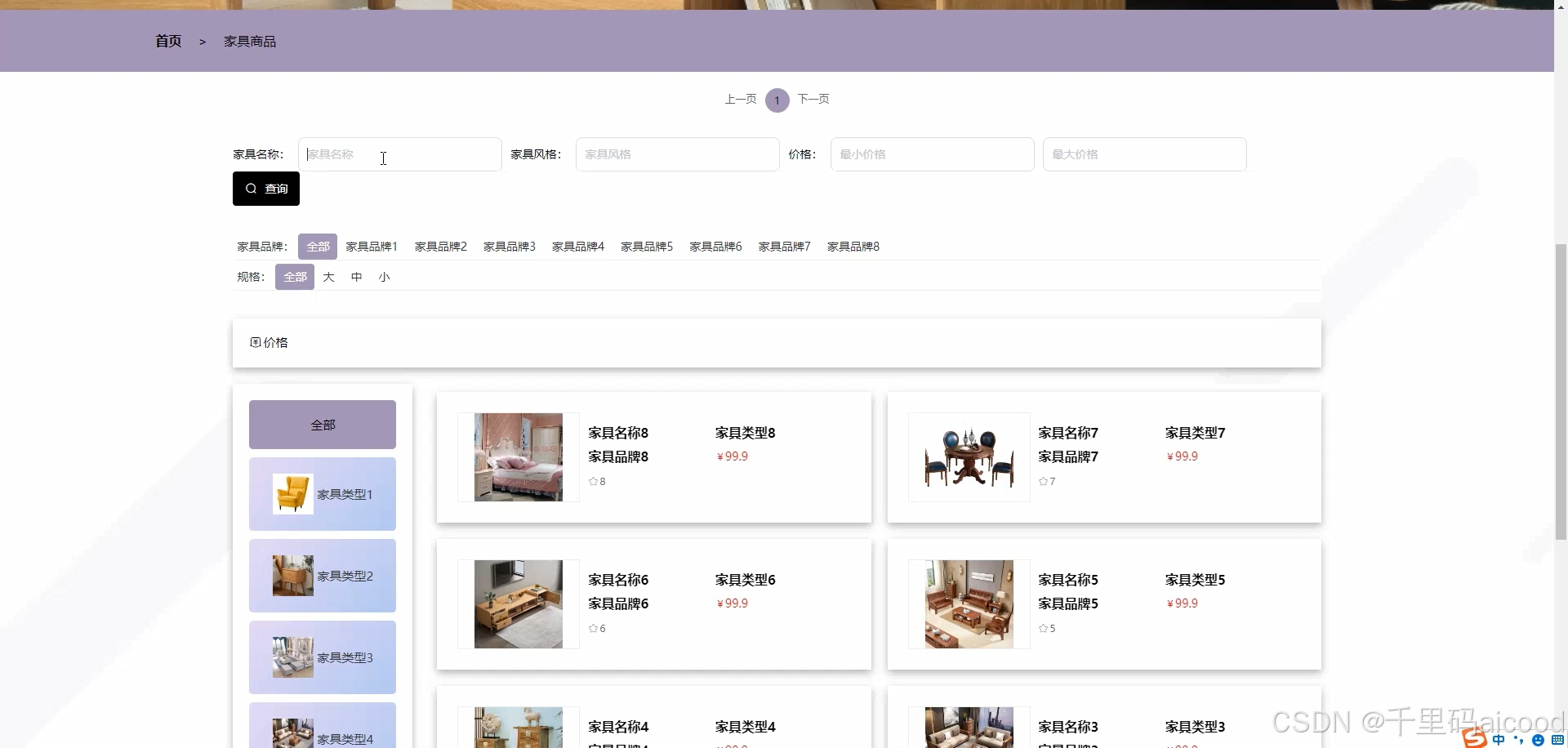This screenshot has height=748, width=1568.
Task: Click the 最大价格 input field
Action: (1145, 154)
